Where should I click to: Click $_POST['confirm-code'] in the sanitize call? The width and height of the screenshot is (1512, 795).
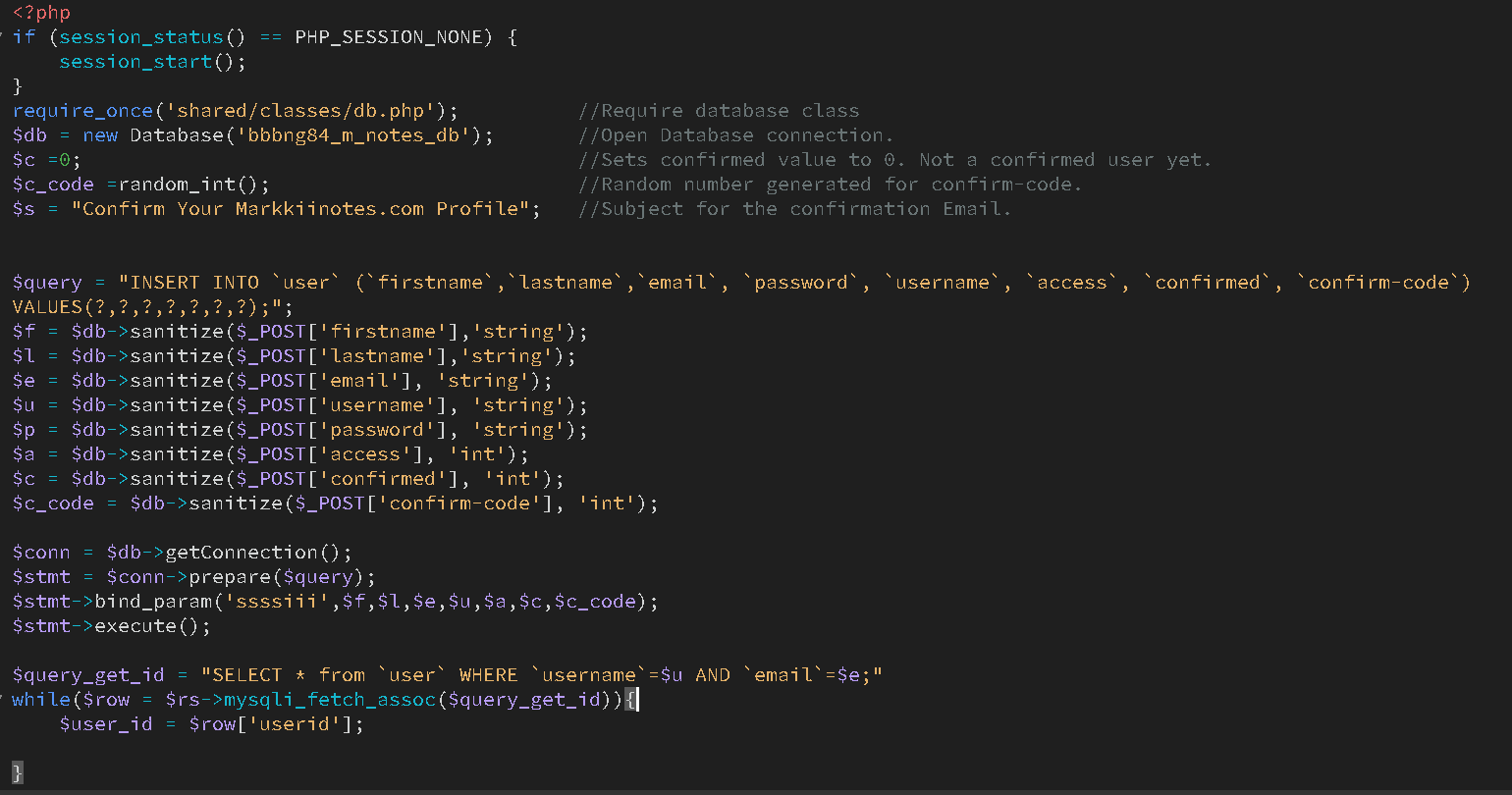(x=424, y=503)
